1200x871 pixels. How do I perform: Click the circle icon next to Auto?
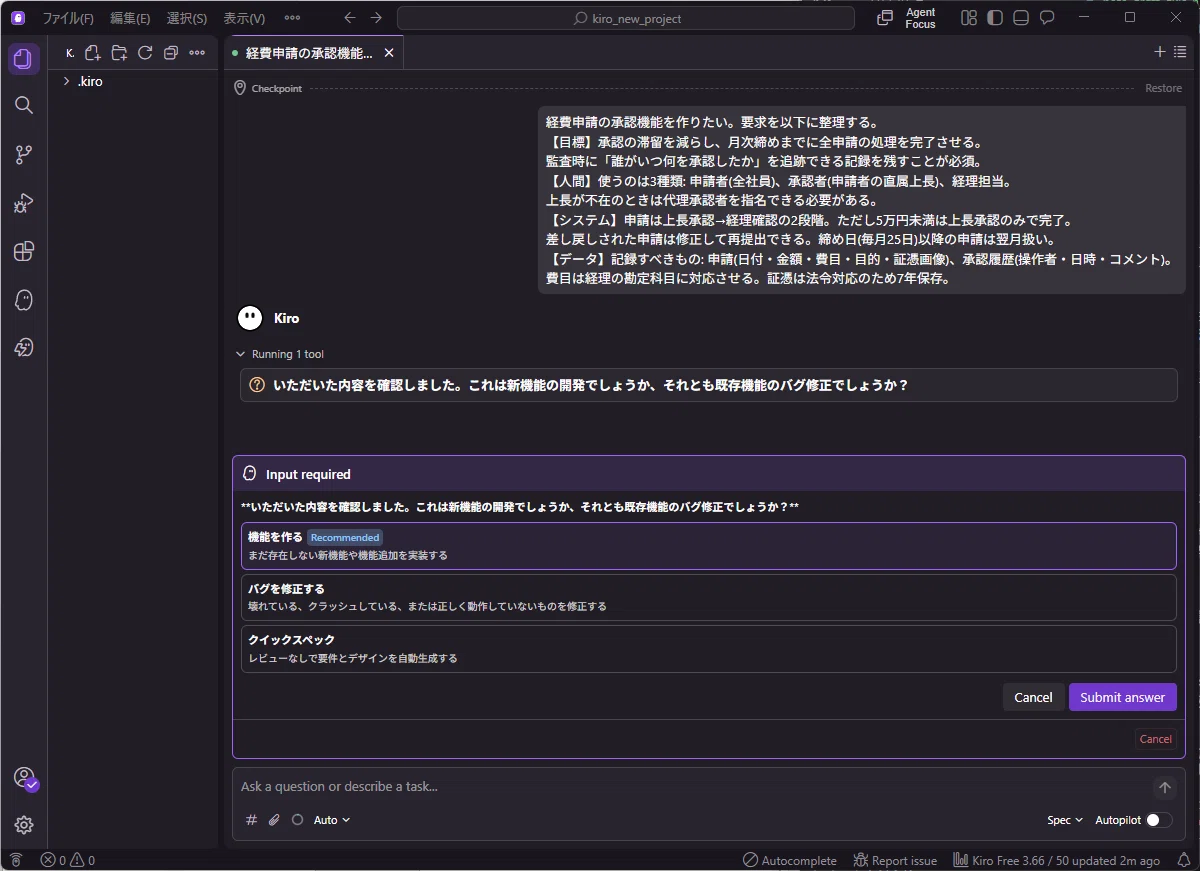297,820
